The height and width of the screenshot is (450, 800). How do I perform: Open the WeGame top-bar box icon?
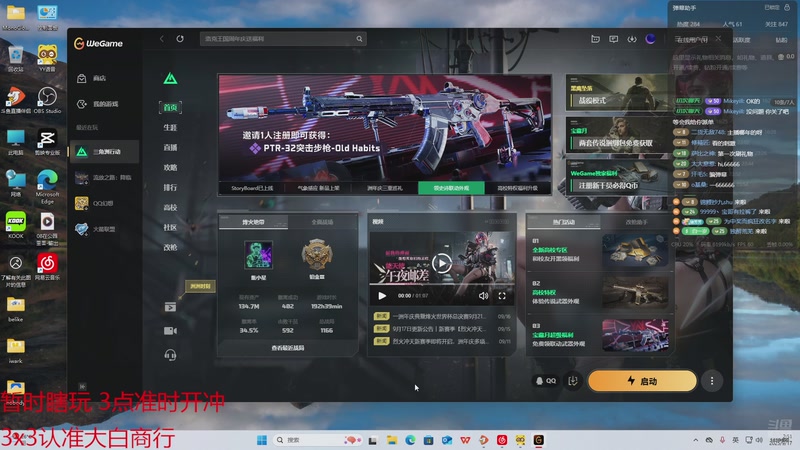595,39
